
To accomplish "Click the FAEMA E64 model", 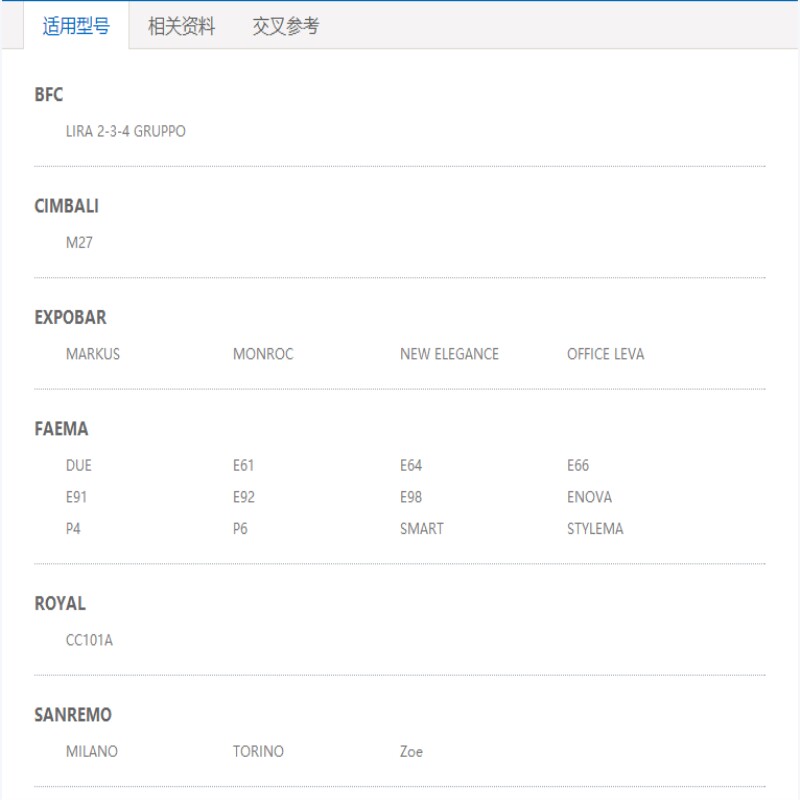I will click(411, 465).
